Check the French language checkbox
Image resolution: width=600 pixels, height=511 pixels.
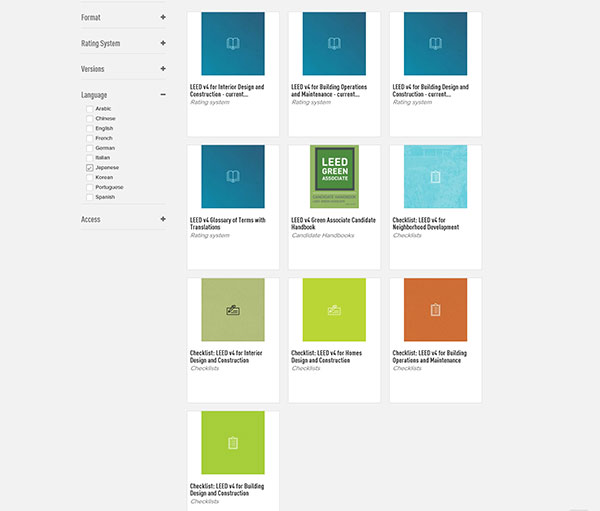pos(90,138)
